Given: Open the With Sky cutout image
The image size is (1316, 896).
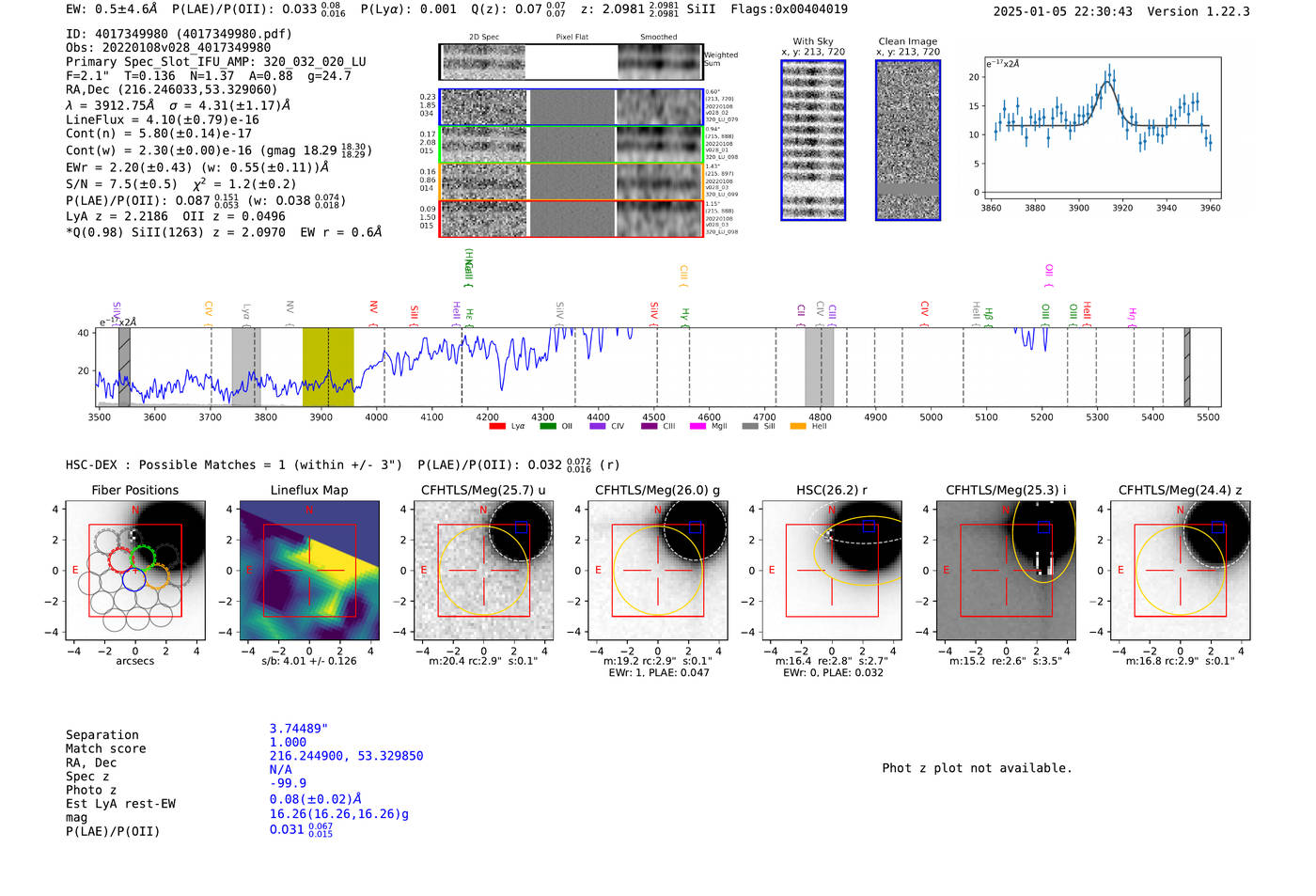Looking at the screenshot, I should coord(813,140).
